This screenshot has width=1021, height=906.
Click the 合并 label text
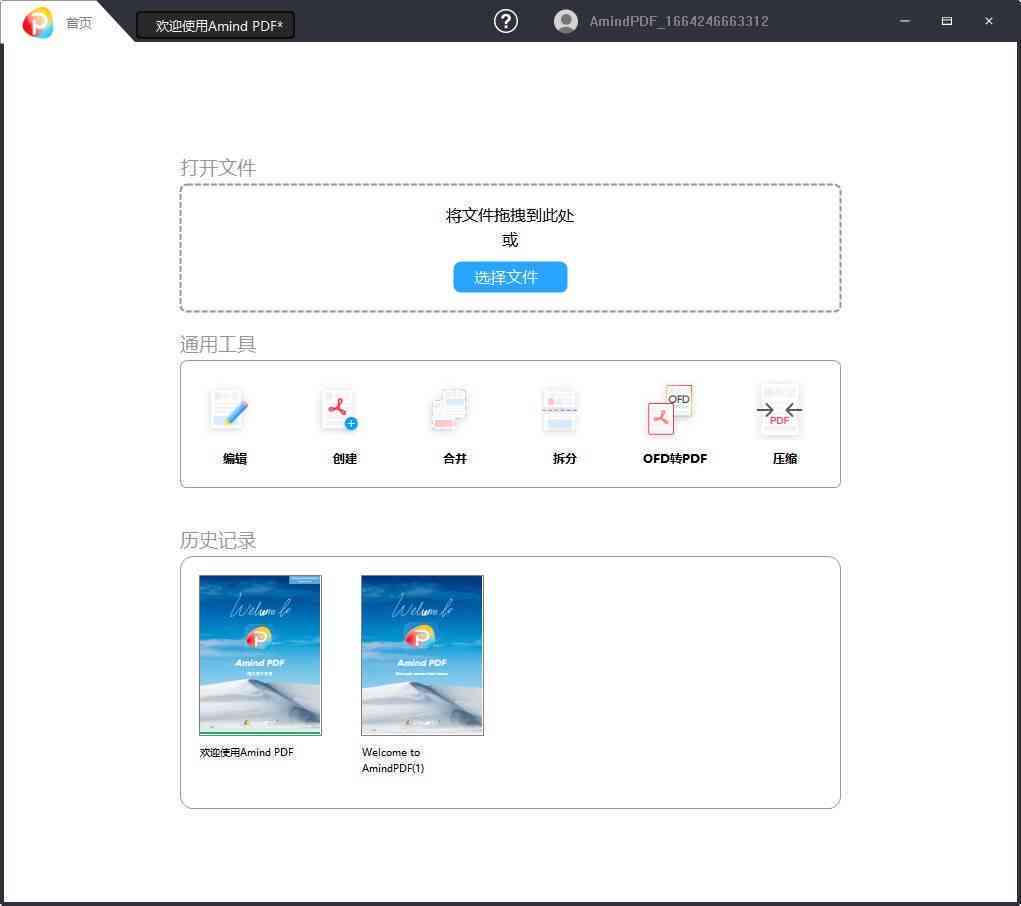pos(455,459)
